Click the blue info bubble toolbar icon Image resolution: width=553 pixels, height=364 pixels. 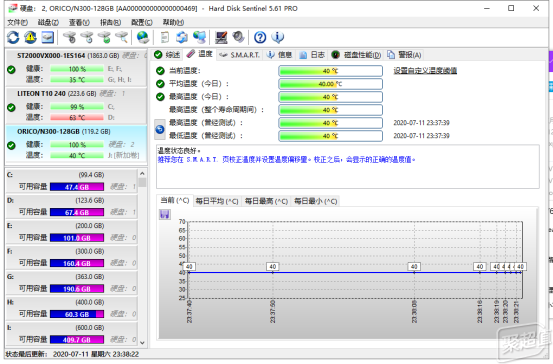click(278, 37)
